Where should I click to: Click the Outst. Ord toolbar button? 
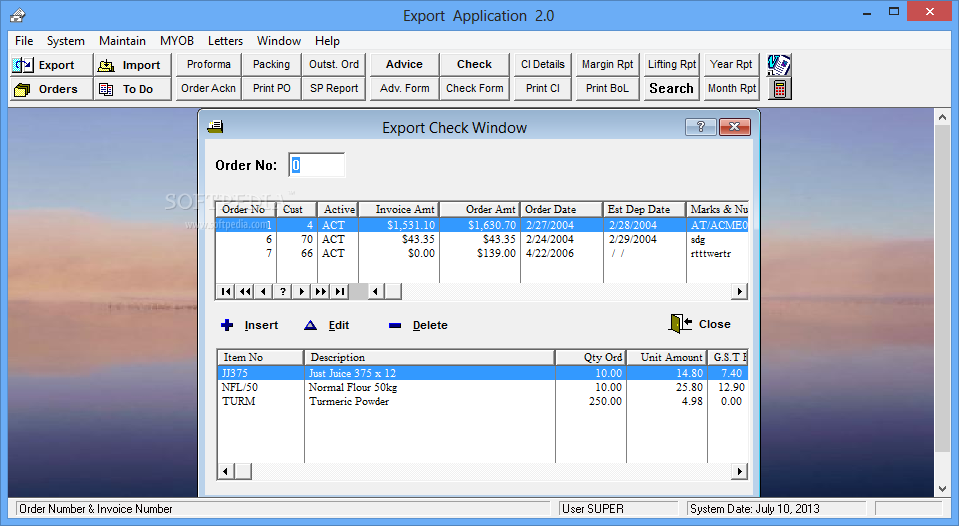click(334, 64)
